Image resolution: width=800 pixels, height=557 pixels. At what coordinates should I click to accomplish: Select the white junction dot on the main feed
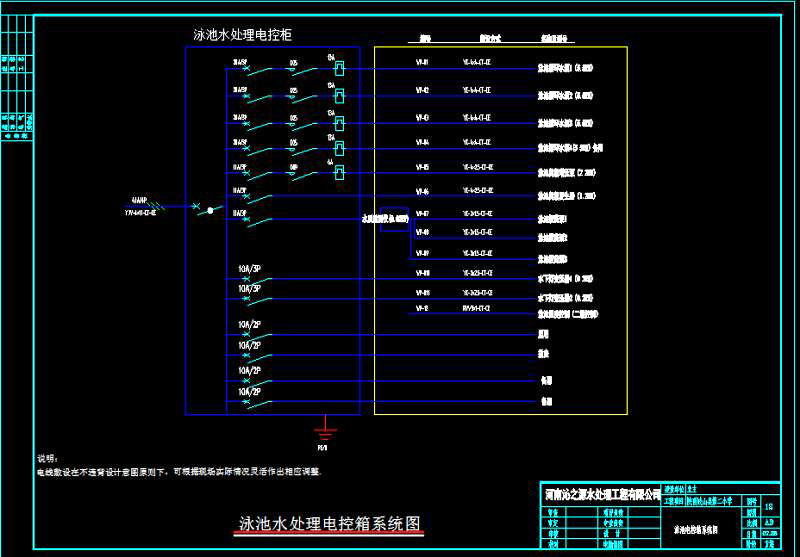coord(210,211)
